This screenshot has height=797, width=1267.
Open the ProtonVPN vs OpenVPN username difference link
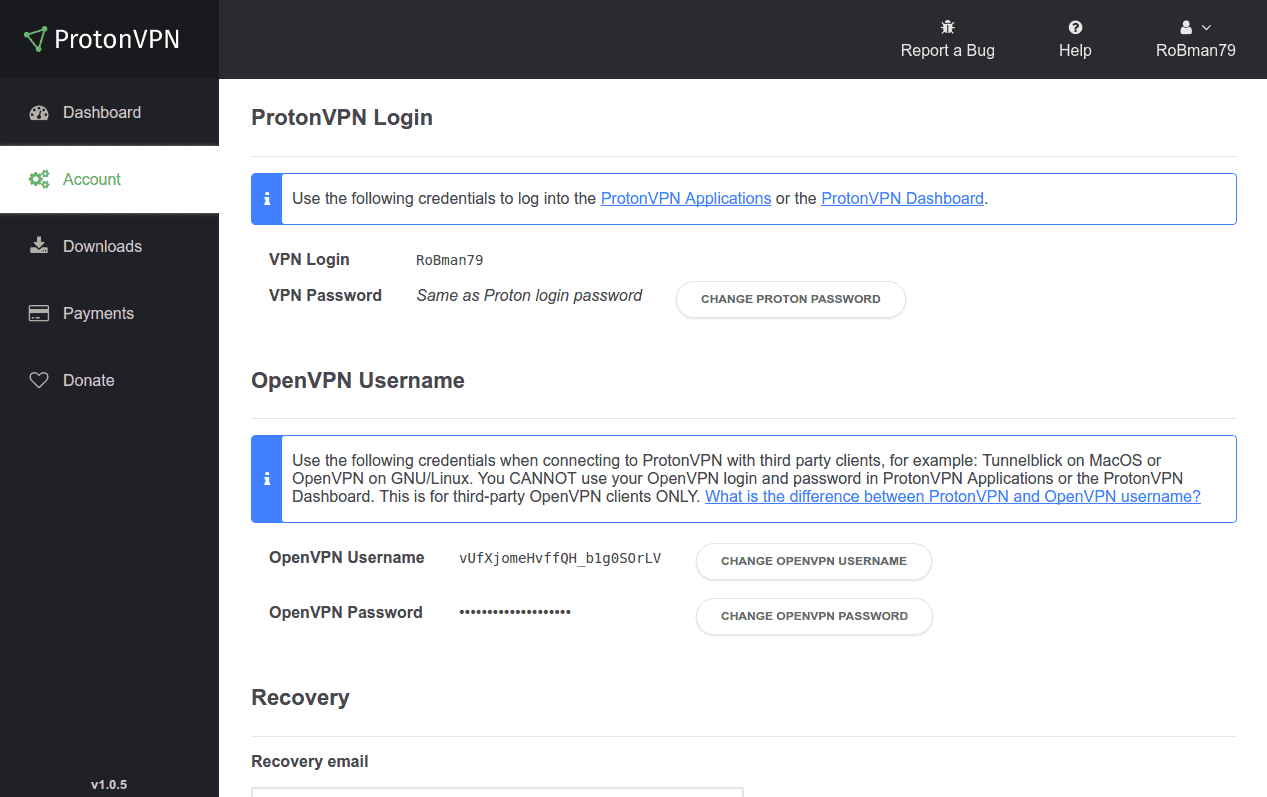click(953, 496)
